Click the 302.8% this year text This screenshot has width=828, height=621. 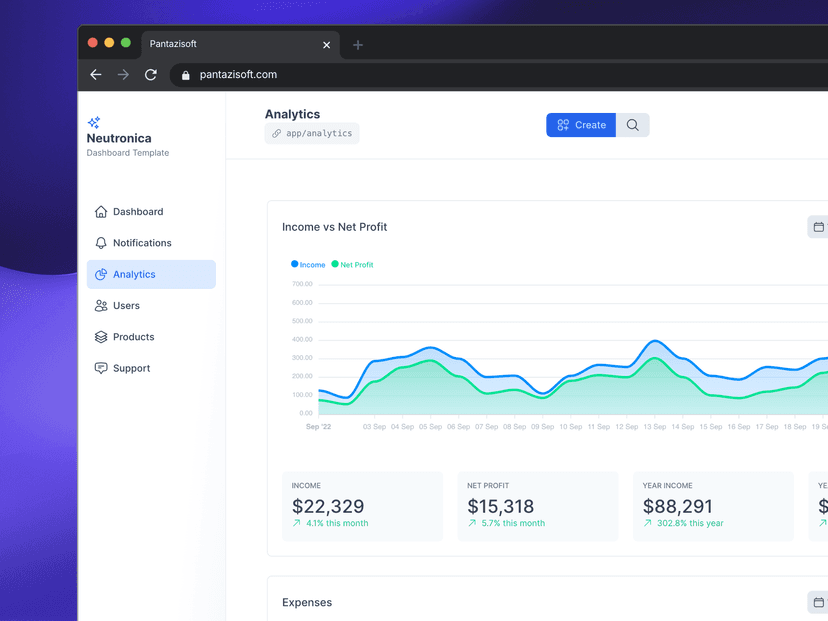pyautogui.click(x=690, y=523)
